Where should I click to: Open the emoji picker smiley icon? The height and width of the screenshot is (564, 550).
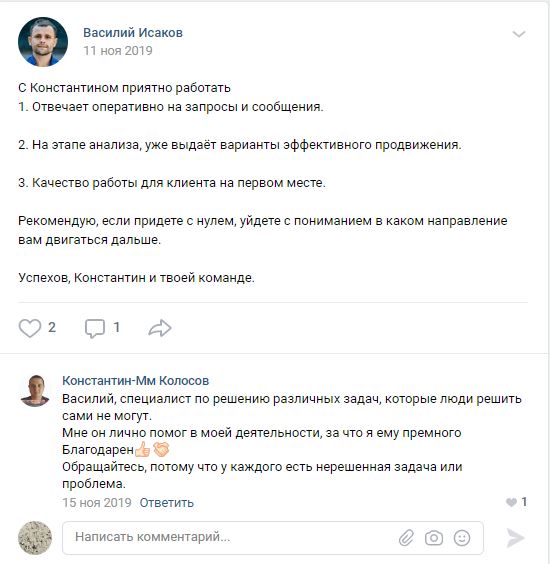coord(462,538)
